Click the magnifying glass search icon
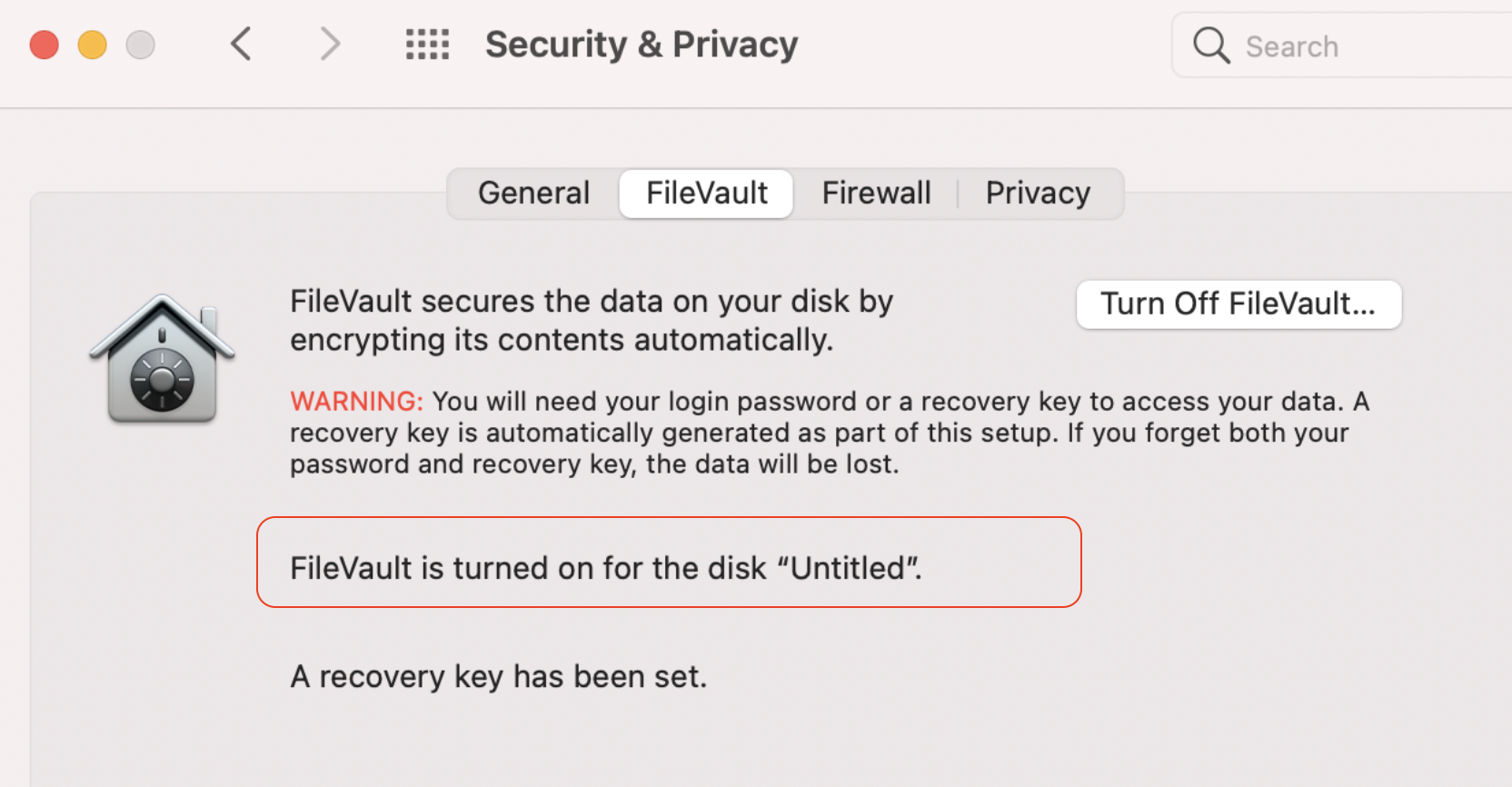Image resolution: width=1512 pixels, height=787 pixels. (1211, 45)
